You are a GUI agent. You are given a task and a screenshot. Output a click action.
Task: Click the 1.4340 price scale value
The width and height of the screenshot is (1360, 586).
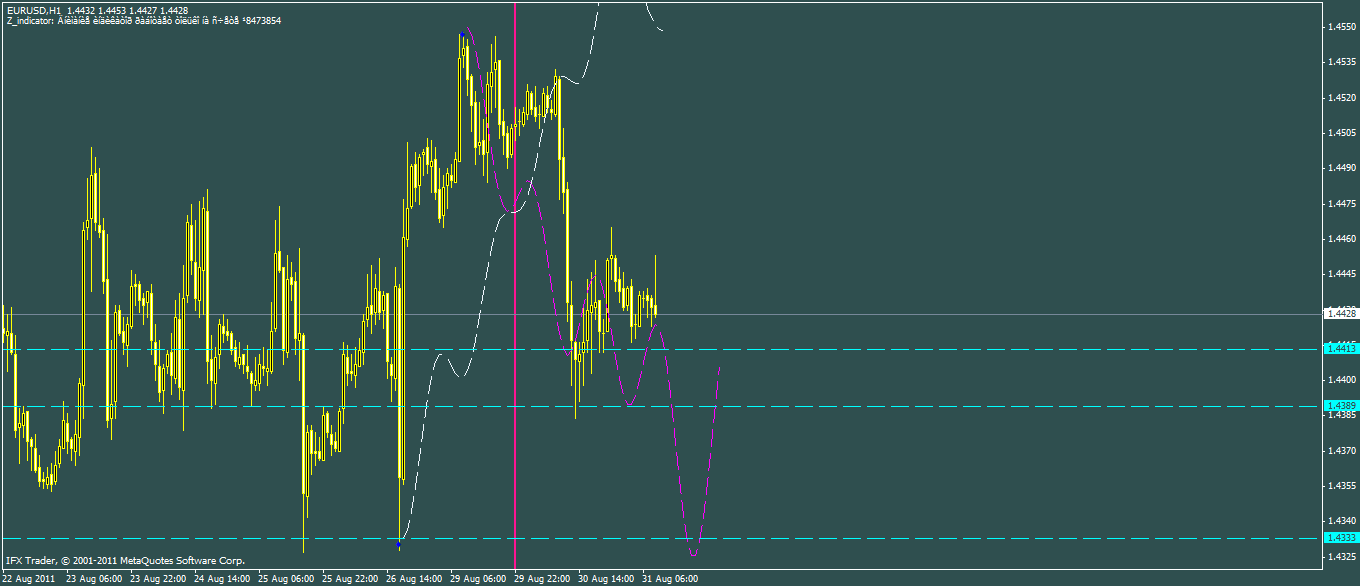coord(1341,521)
